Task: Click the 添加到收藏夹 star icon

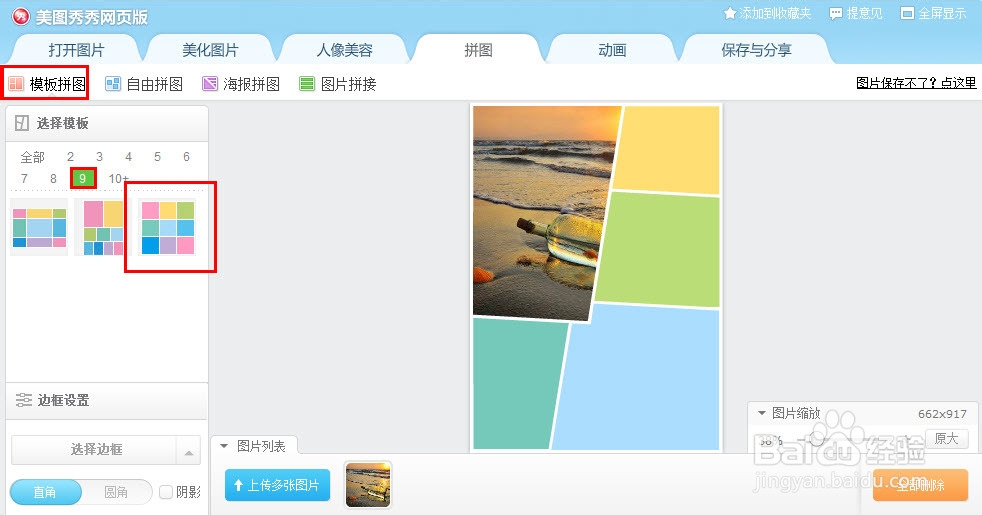Action: 730,13
